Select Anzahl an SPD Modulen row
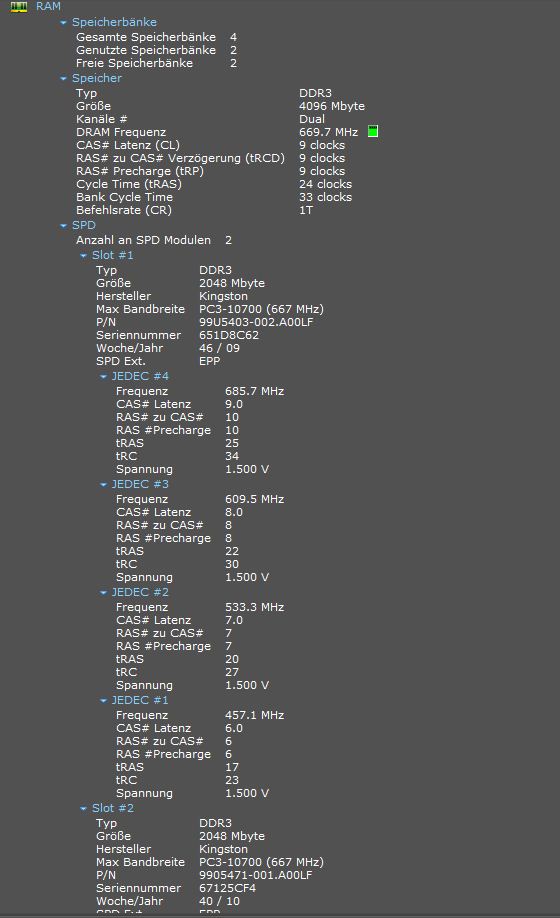This screenshot has width=560, height=918. [x=154, y=240]
